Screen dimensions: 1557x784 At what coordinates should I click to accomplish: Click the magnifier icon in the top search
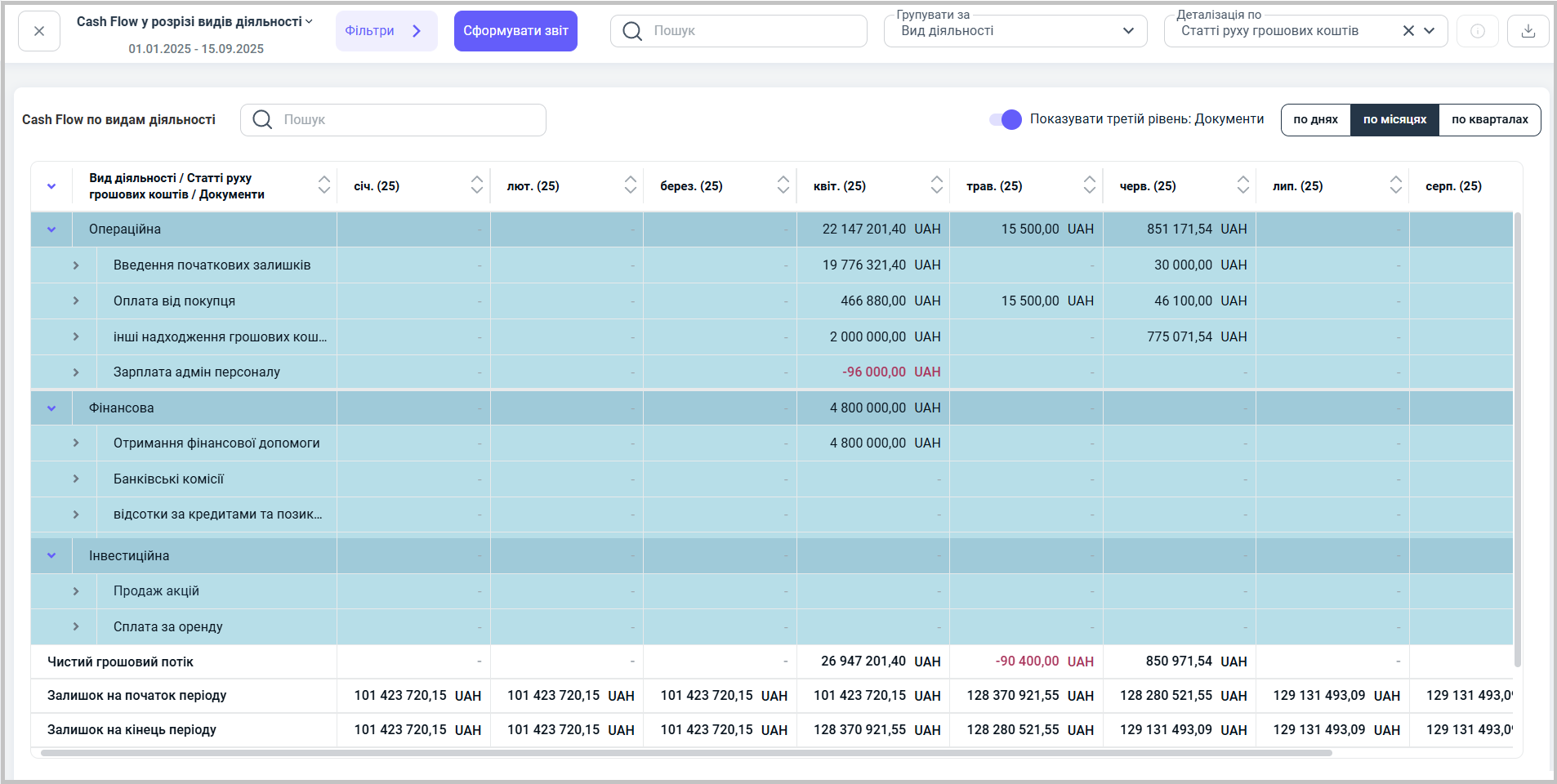coord(632,31)
